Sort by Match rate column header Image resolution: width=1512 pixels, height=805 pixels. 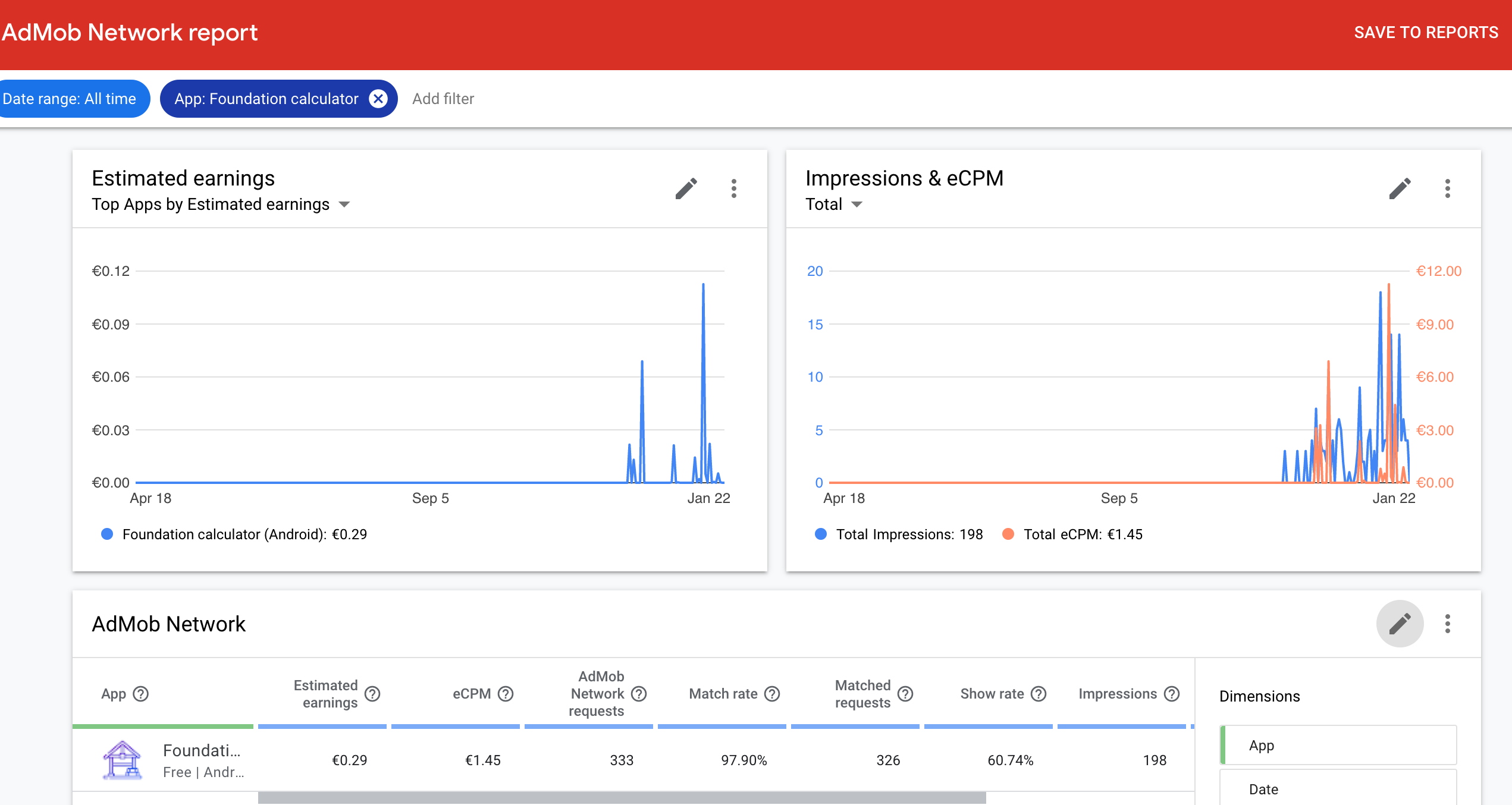723,694
